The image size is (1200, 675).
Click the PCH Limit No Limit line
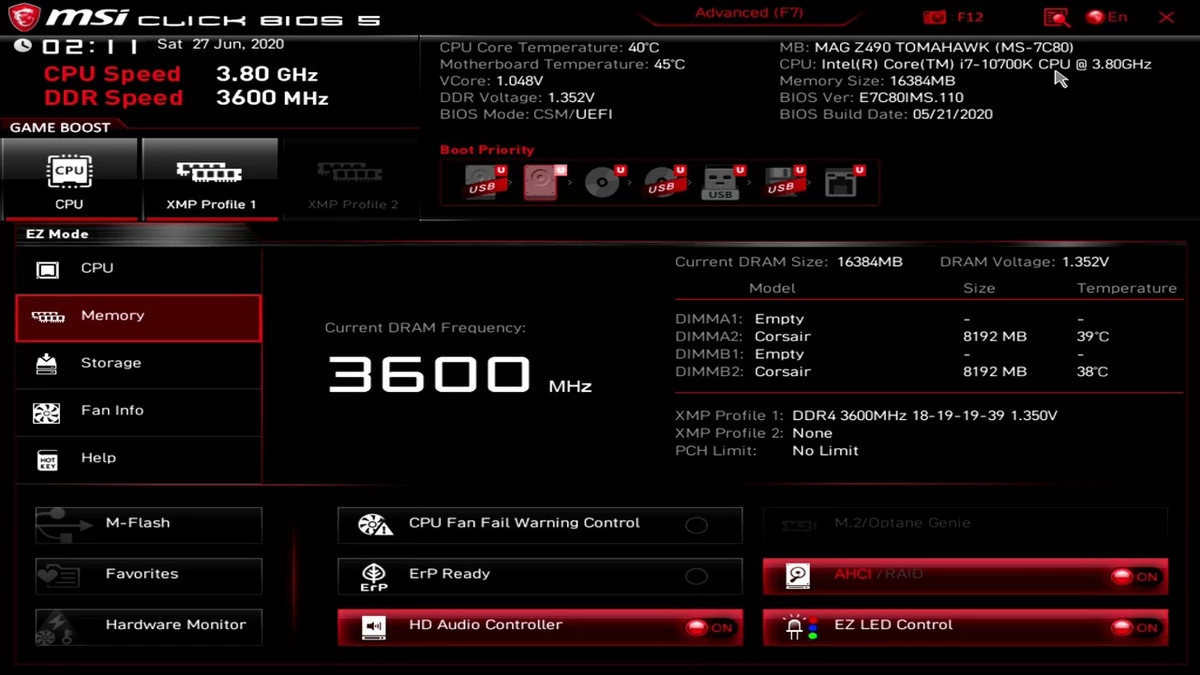pos(767,451)
